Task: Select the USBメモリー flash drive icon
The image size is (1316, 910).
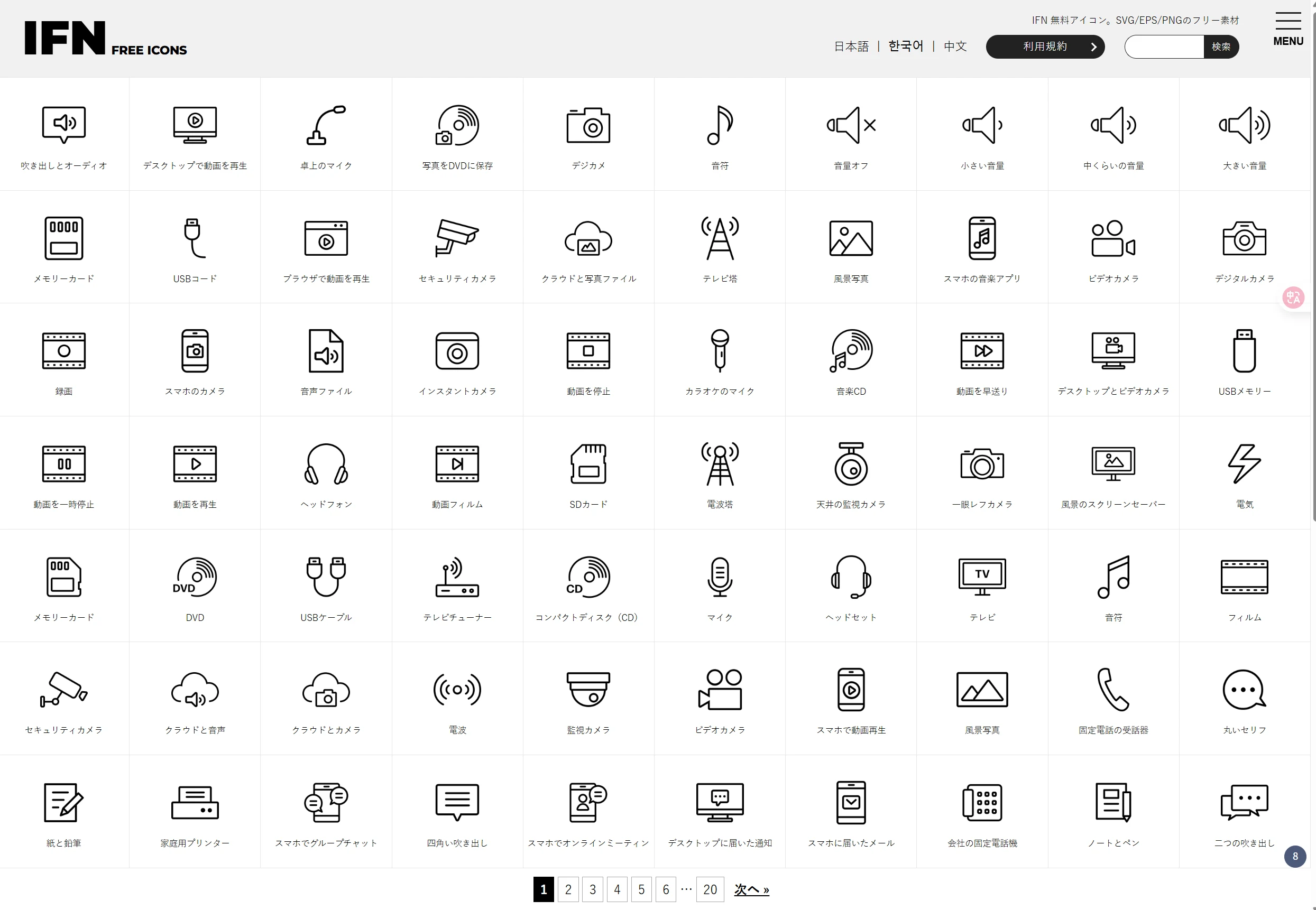Action: [x=1244, y=351]
